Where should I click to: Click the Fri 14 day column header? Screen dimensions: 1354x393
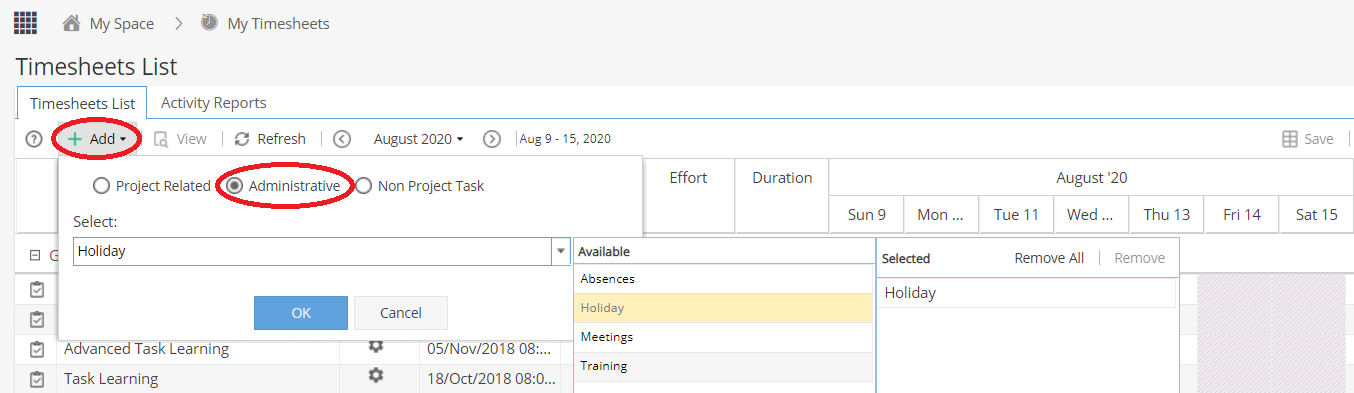[1242, 214]
